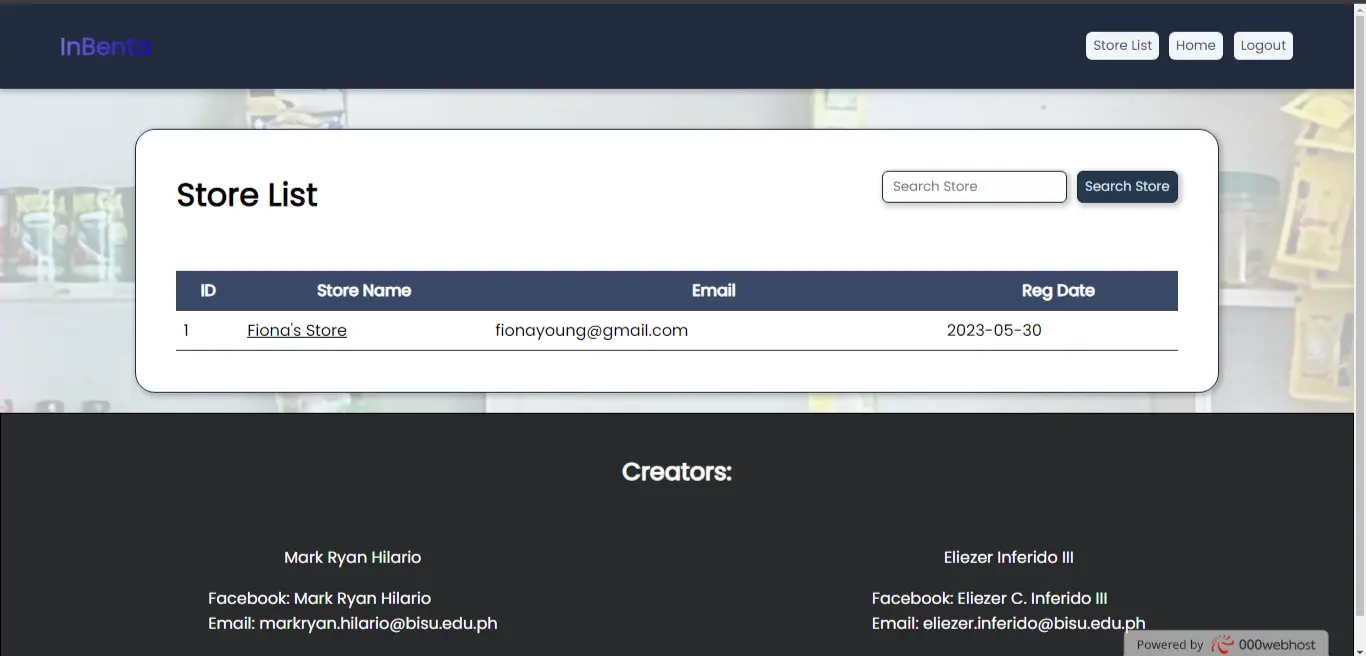Open Fiona's Store link
Screen dimensions: 1366x656
297,331
